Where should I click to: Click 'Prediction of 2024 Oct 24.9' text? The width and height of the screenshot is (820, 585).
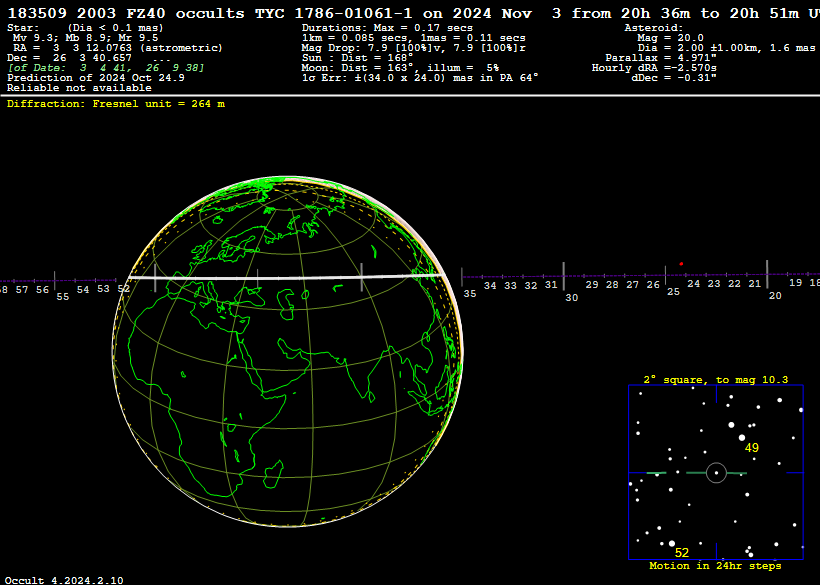click(96, 78)
